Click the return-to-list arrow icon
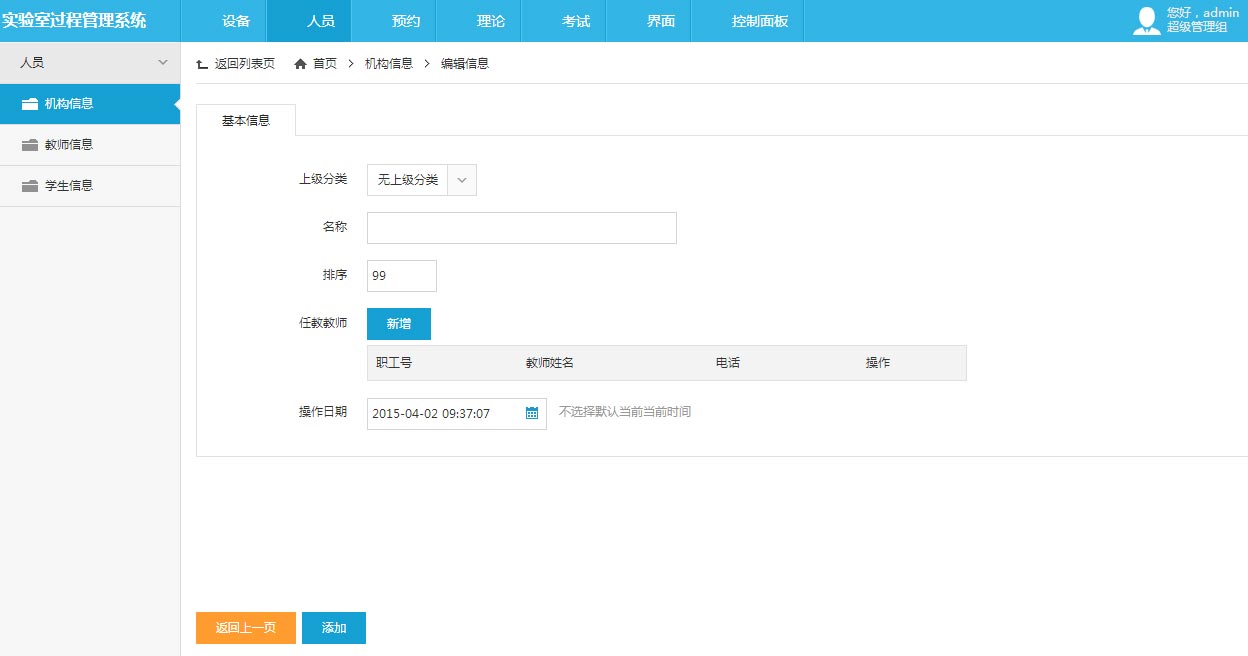The height and width of the screenshot is (656, 1248). pyautogui.click(x=202, y=64)
